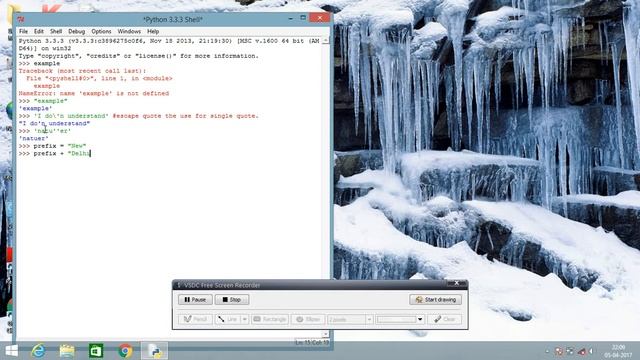Click the action center flag tray icon
This screenshot has height=360, width=640.
click(x=559, y=351)
